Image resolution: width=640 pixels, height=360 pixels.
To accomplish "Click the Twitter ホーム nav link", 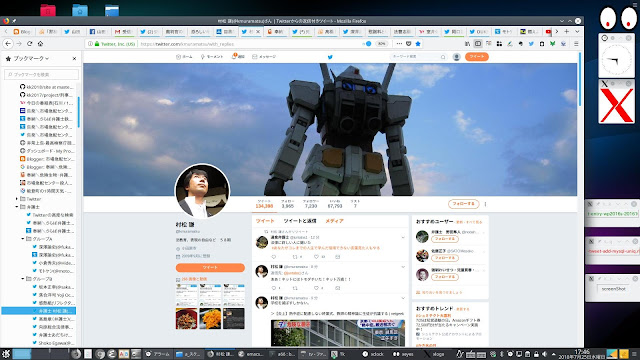I will click(x=184, y=57).
